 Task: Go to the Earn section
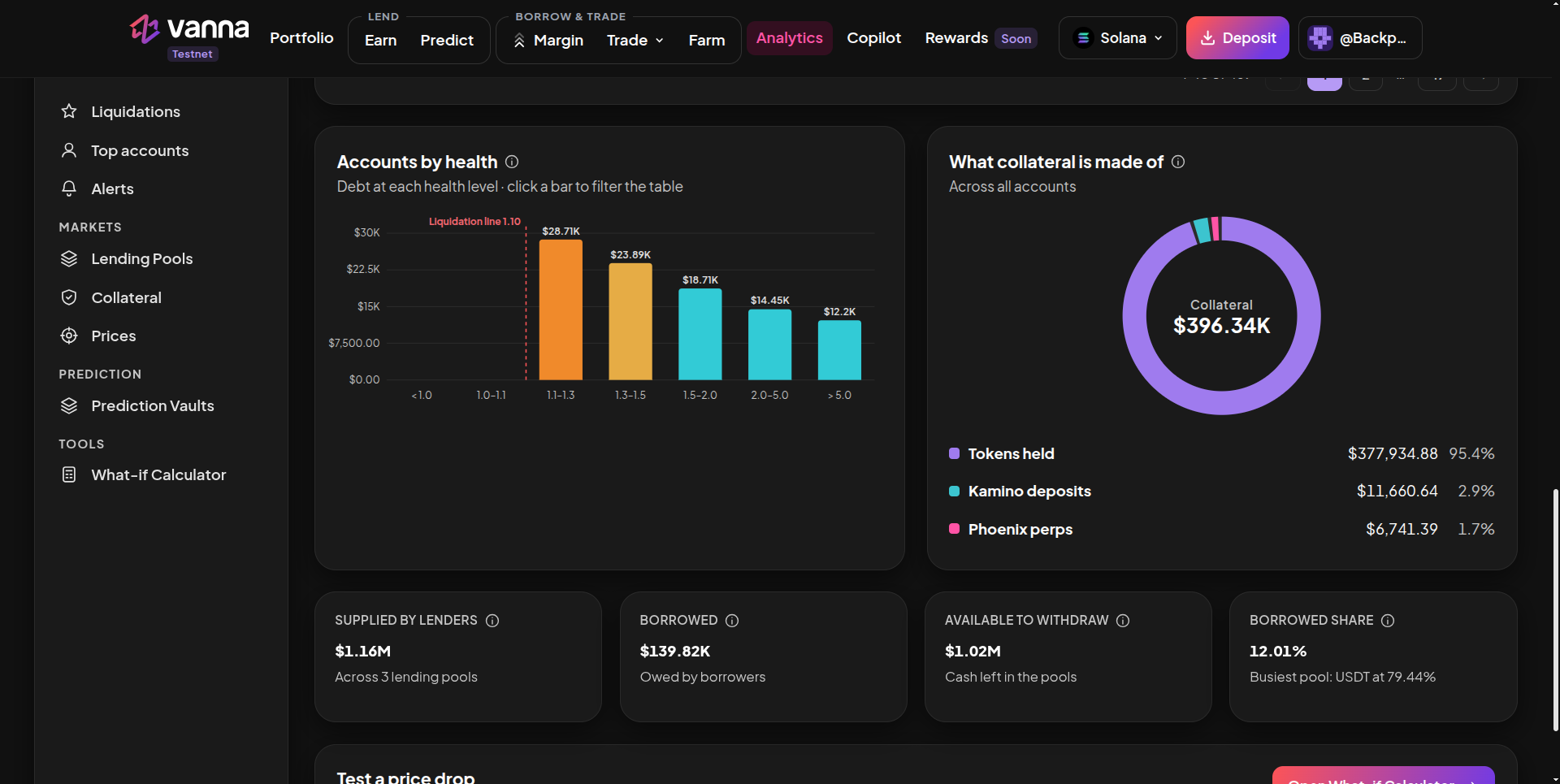point(381,41)
